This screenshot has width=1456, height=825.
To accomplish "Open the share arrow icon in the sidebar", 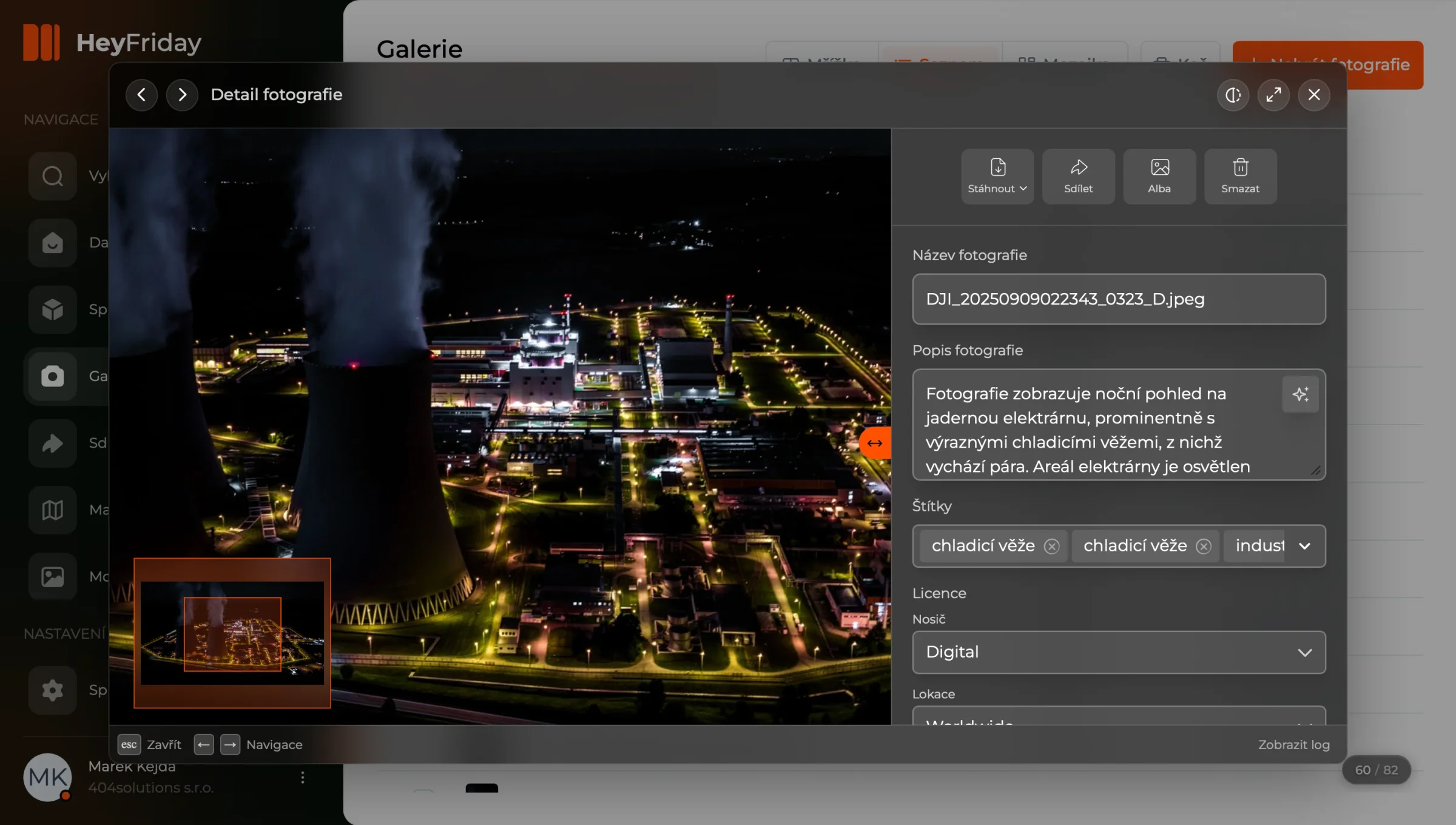I will (52, 443).
